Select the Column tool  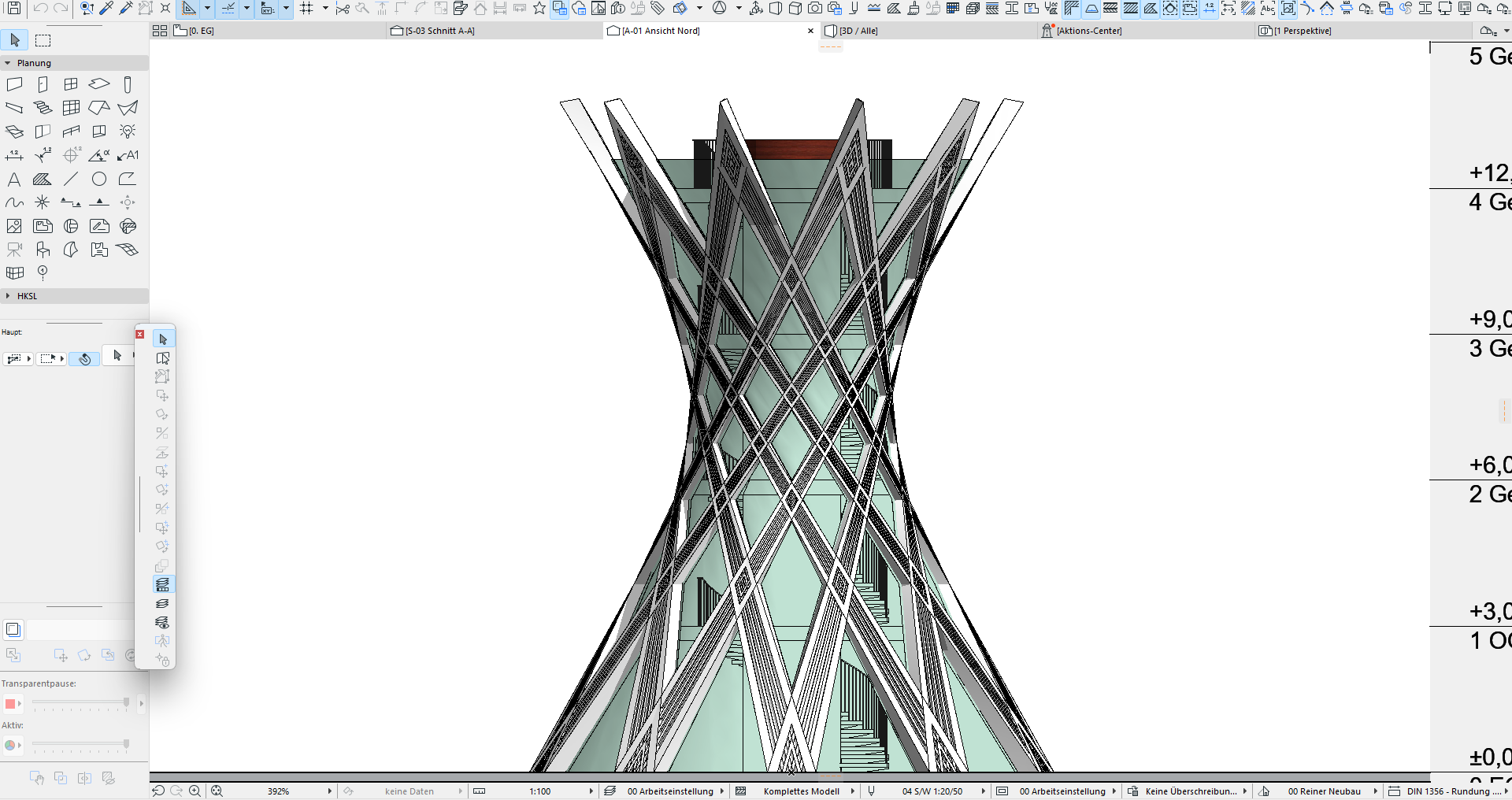128,84
